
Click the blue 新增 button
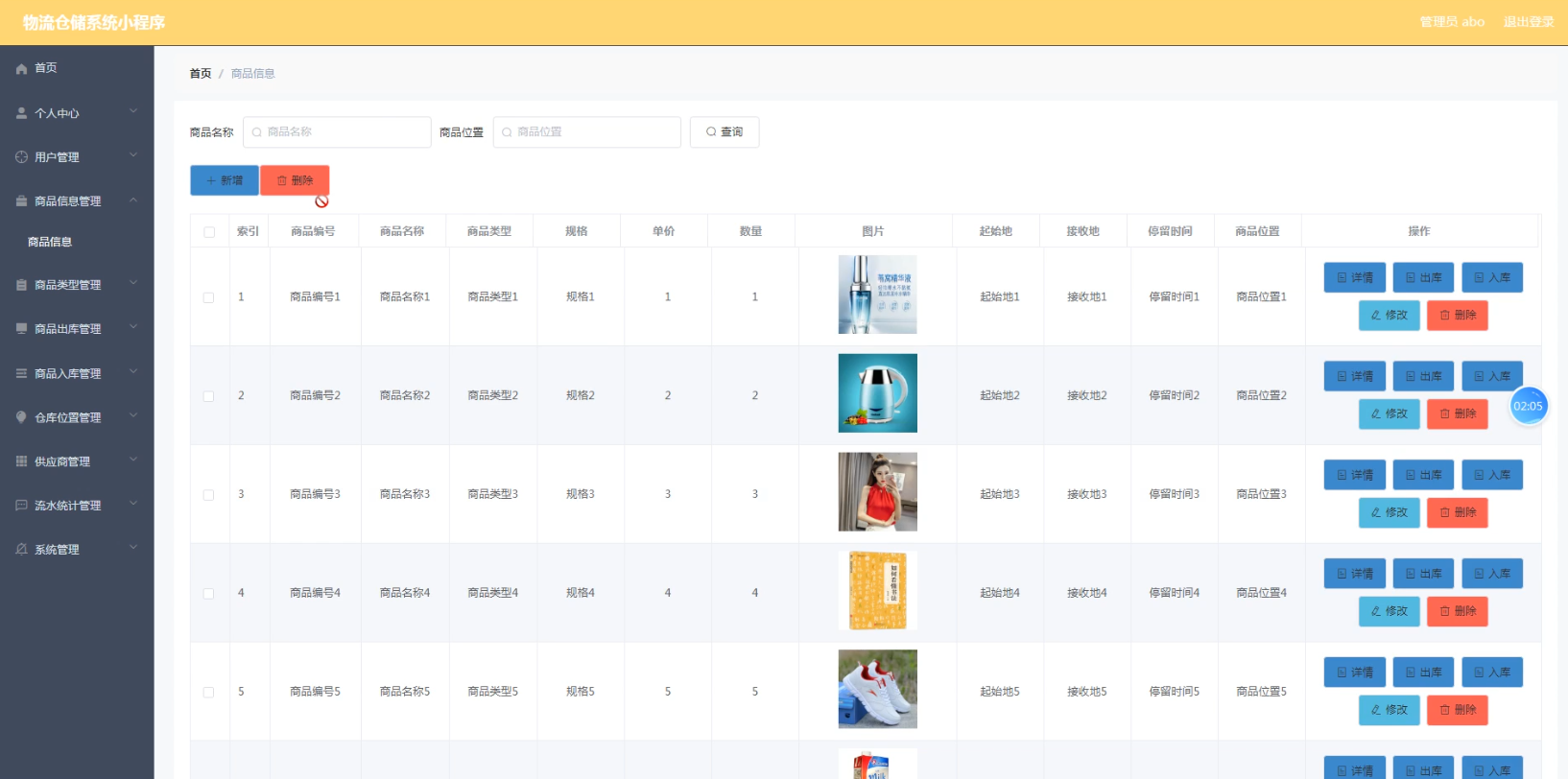pos(225,180)
